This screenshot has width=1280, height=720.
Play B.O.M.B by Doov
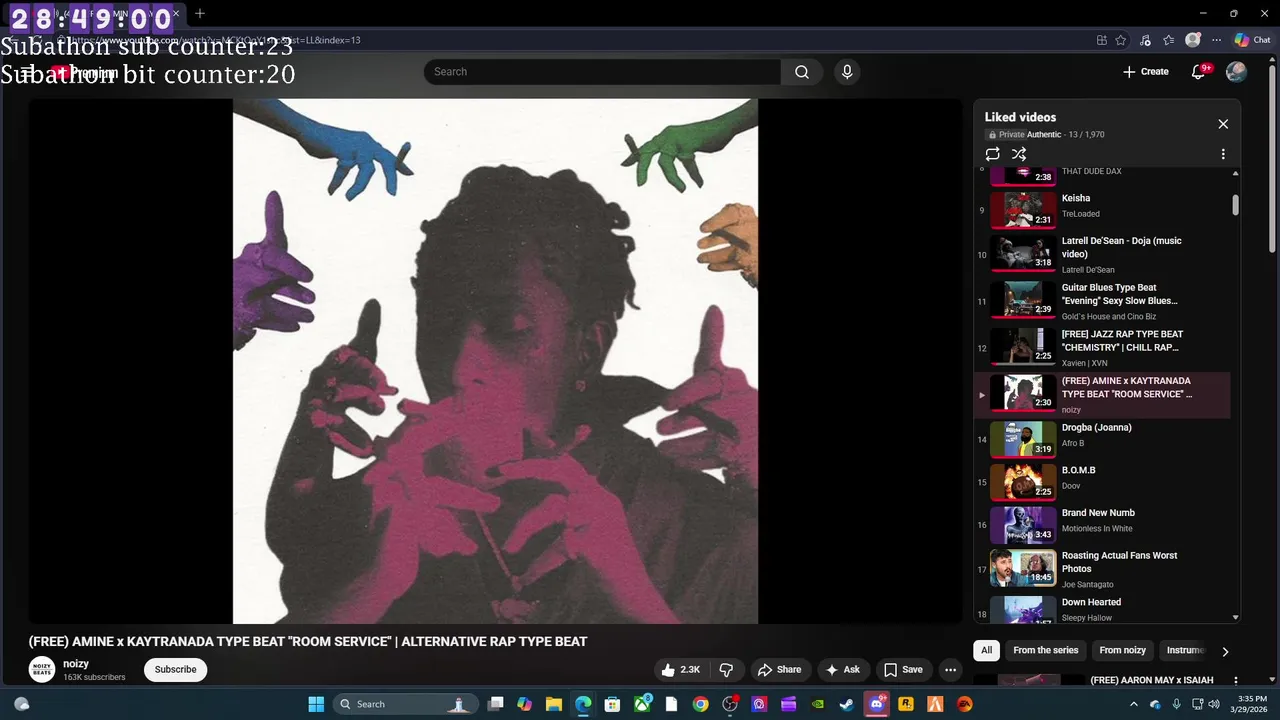1102,481
